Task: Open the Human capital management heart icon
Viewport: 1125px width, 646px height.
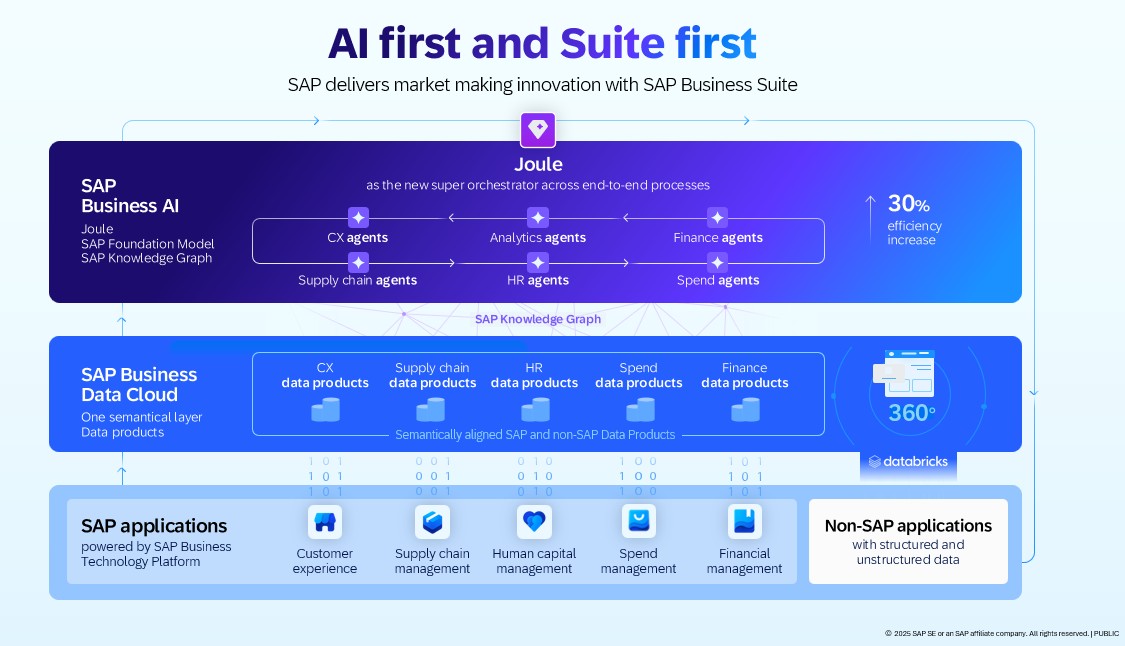Action: tap(534, 522)
